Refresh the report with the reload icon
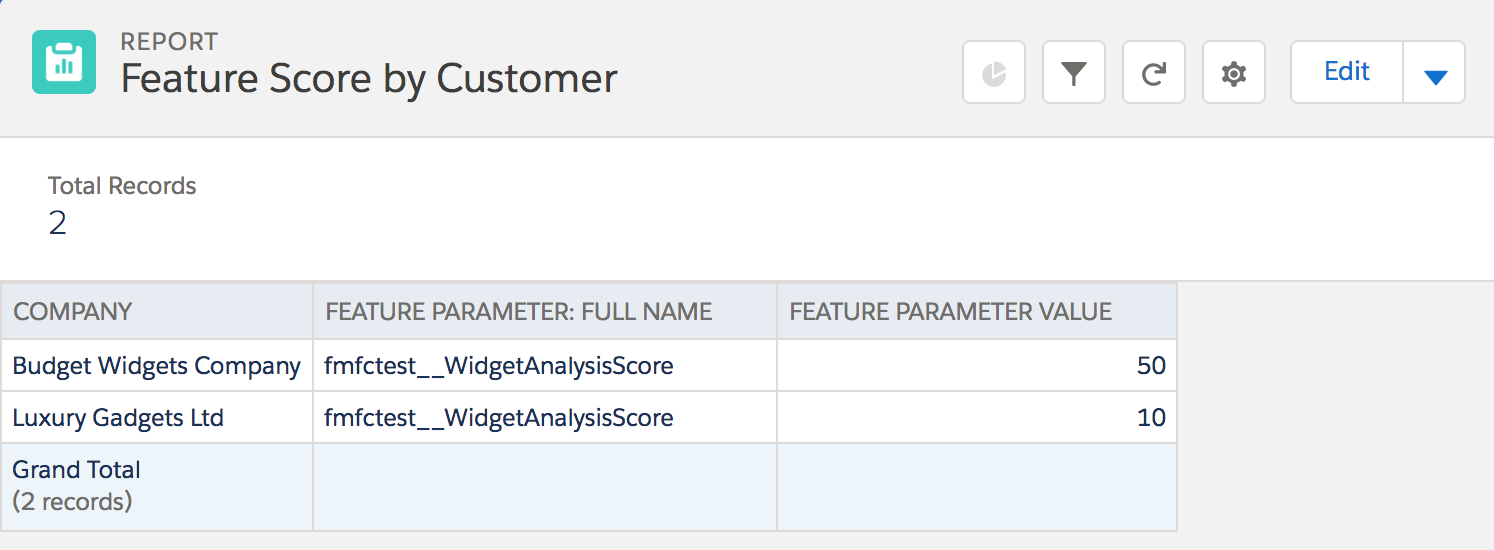 [1154, 73]
